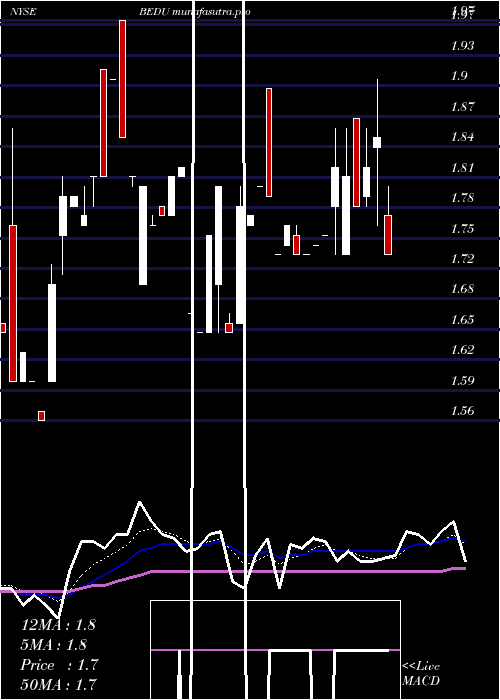Click the 1.9 price axis label
This screenshot has width=500, height=700.
(x=459, y=76)
